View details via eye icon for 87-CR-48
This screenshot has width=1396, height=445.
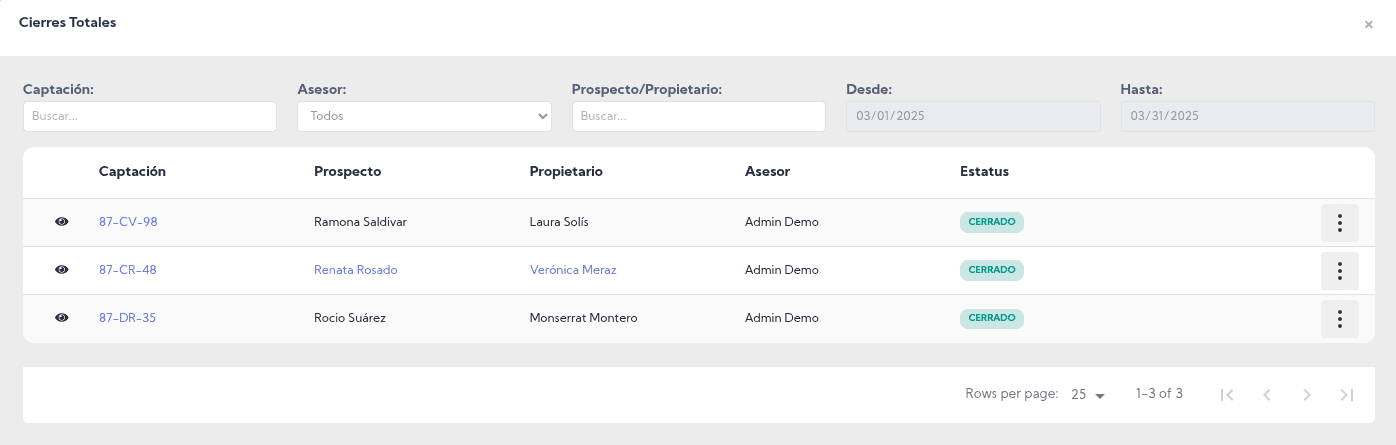(x=62, y=270)
